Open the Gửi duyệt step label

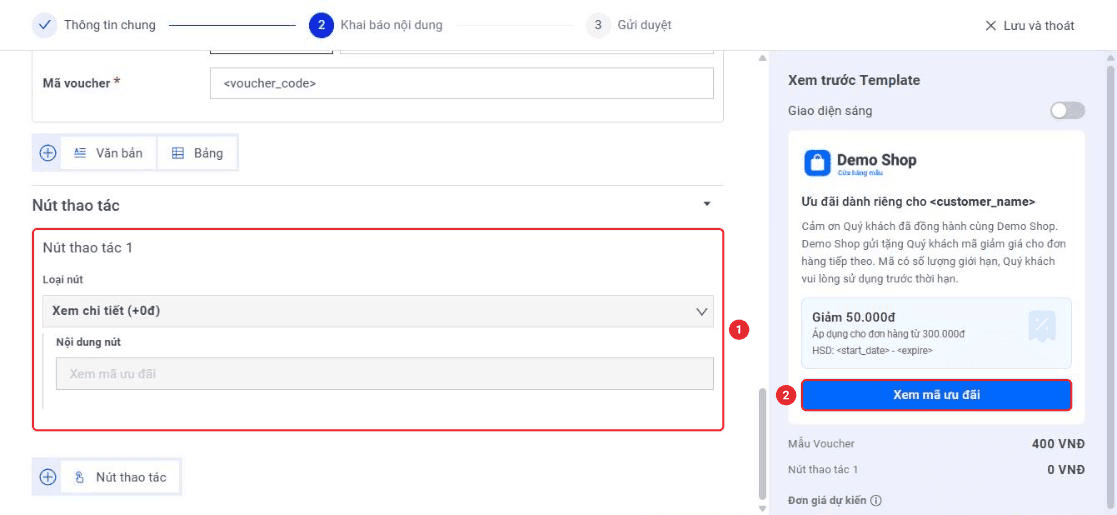645,26
